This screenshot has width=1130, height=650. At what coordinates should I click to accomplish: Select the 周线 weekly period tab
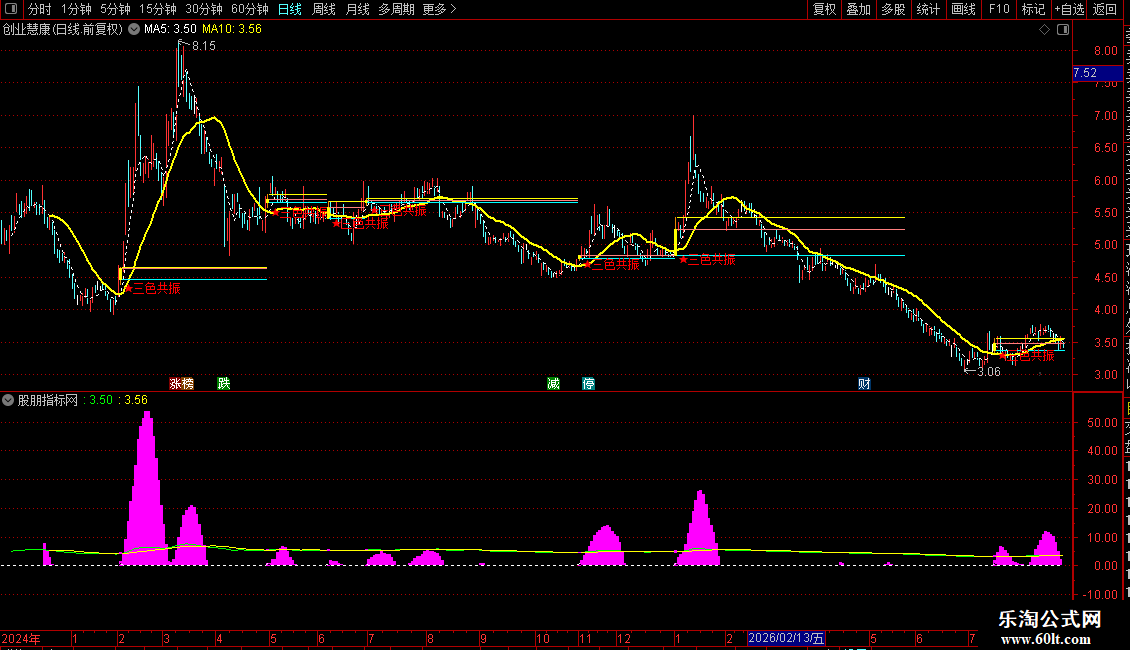click(324, 9)
